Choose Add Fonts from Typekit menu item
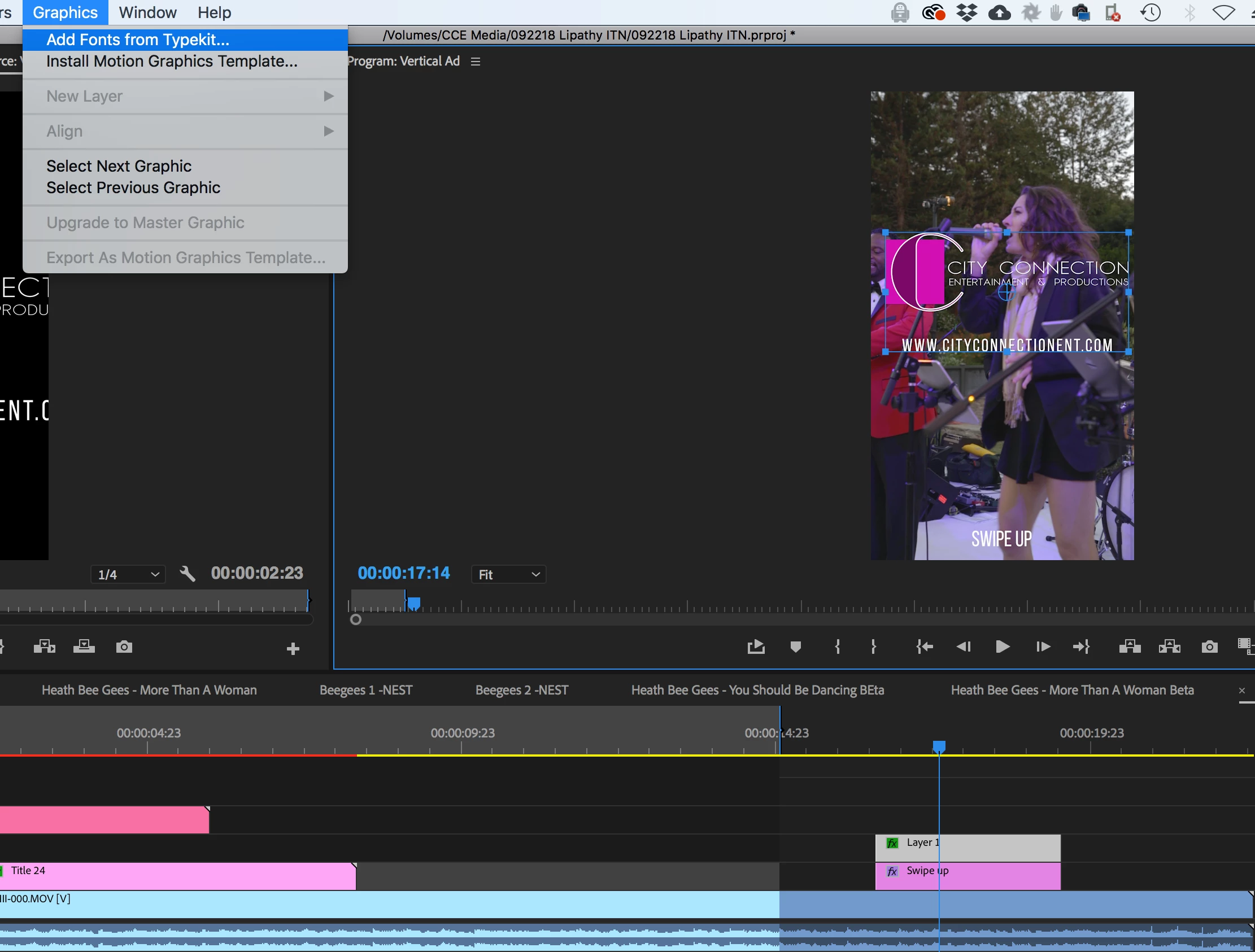 (x=138, y=40)
